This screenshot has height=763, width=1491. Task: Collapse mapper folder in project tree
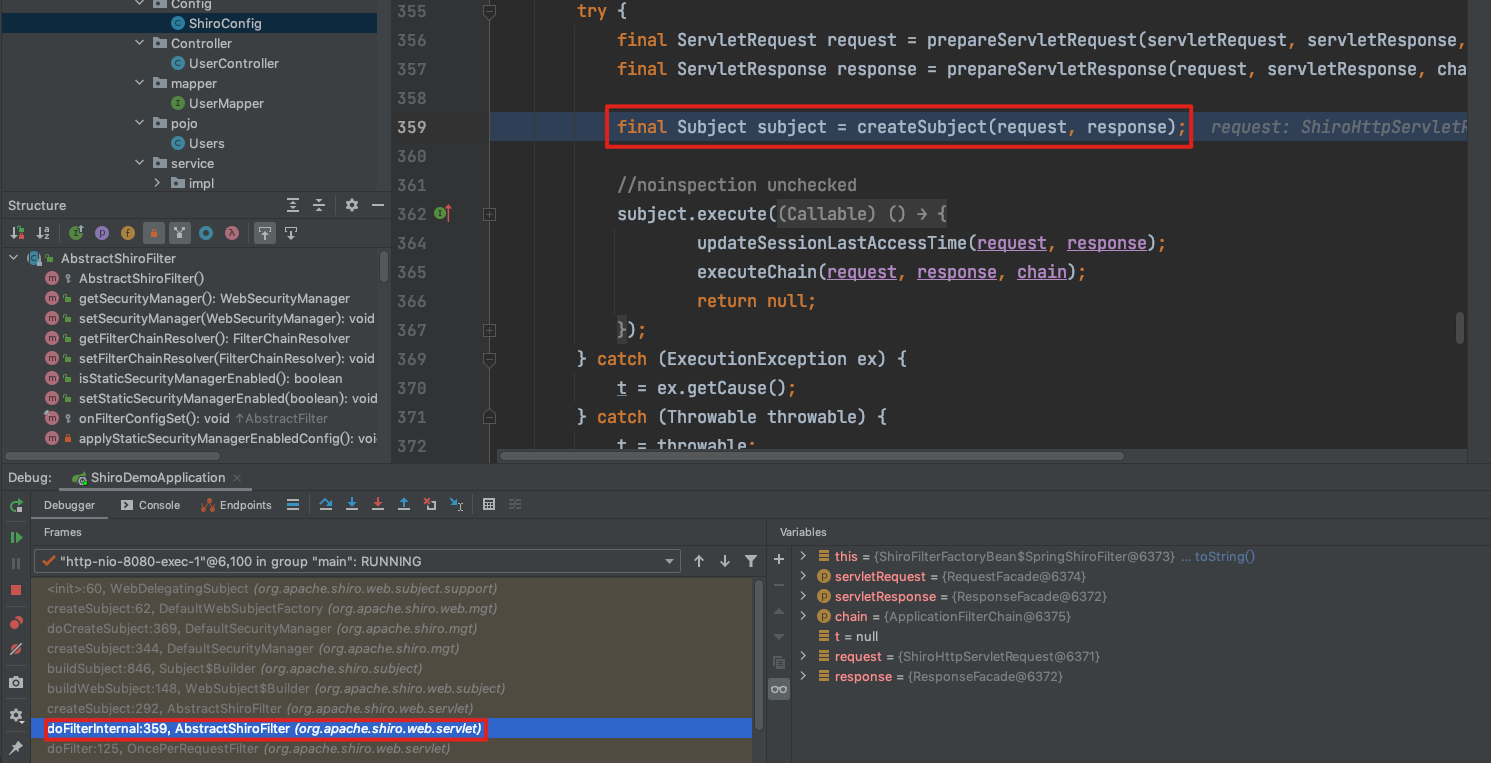click(139, 83)
